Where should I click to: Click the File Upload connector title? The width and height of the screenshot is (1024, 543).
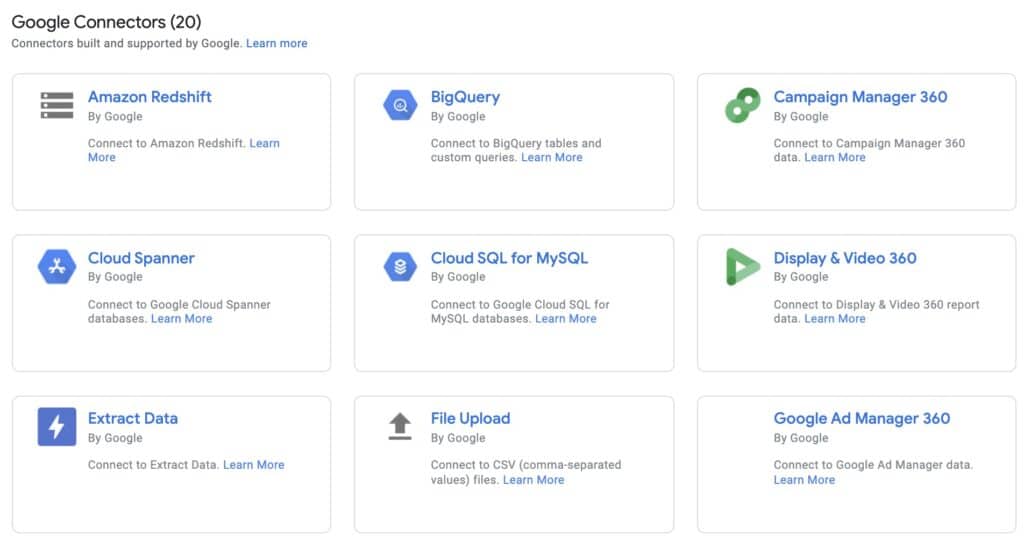pos(470,418)
